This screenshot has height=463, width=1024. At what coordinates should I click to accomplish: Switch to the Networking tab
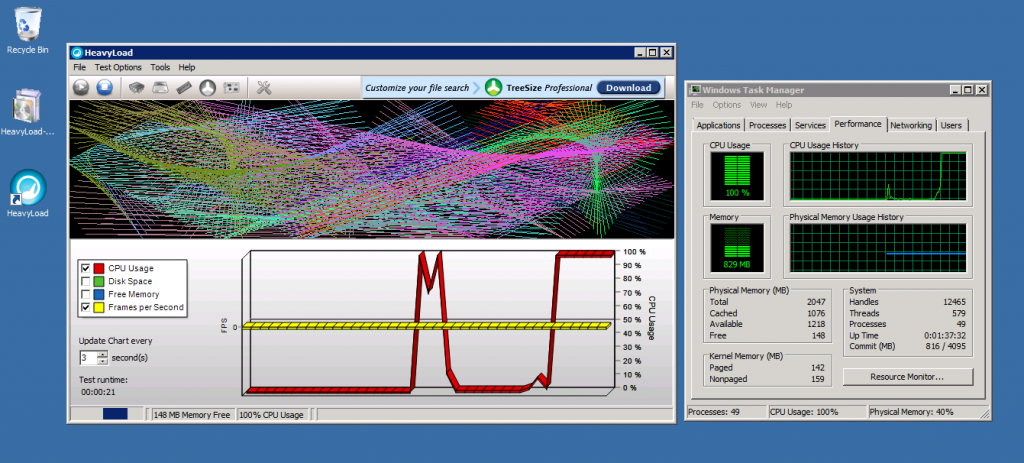coord(911,125)
